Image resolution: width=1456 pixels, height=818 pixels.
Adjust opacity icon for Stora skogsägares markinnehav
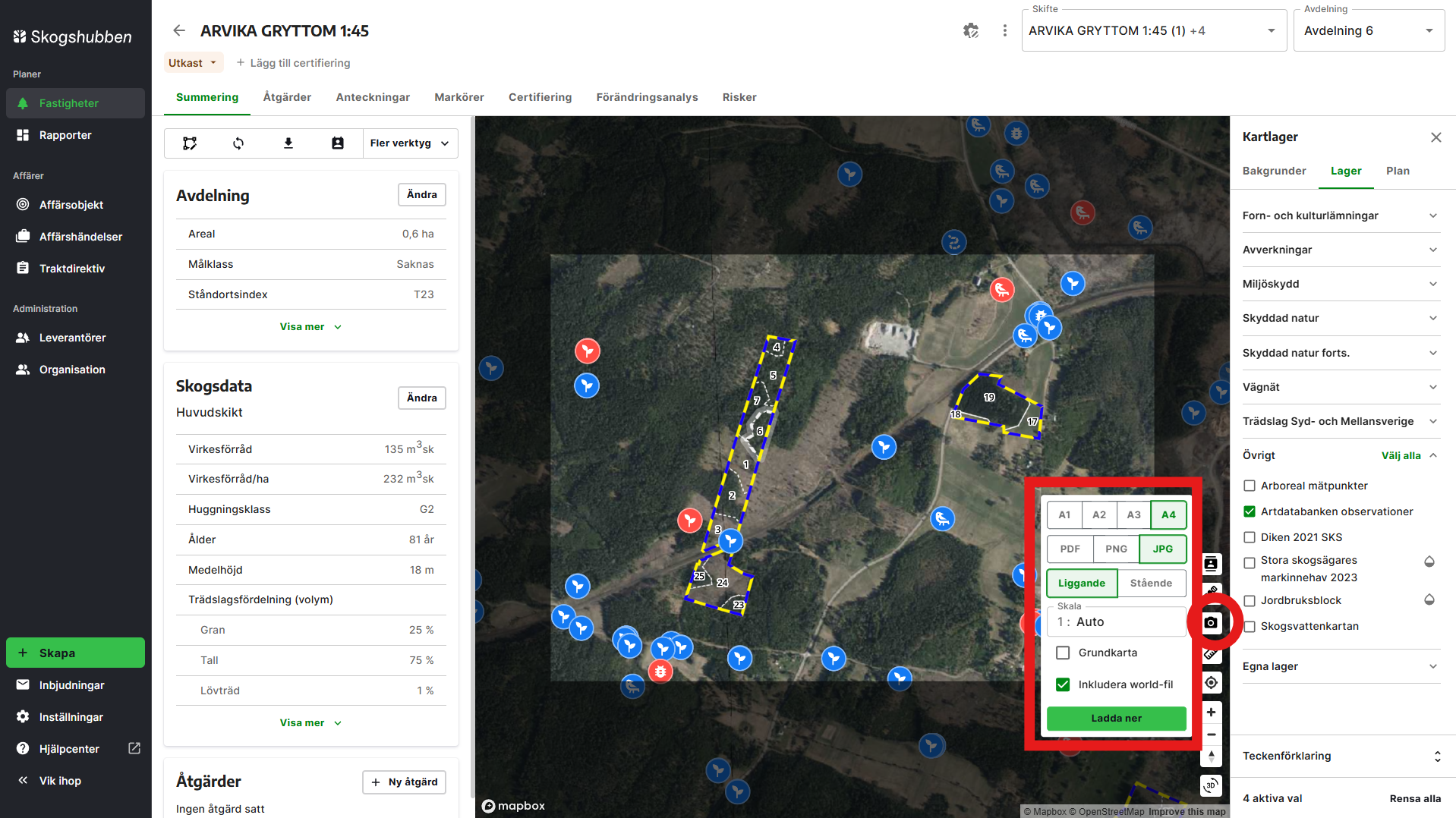[1429, 562]
